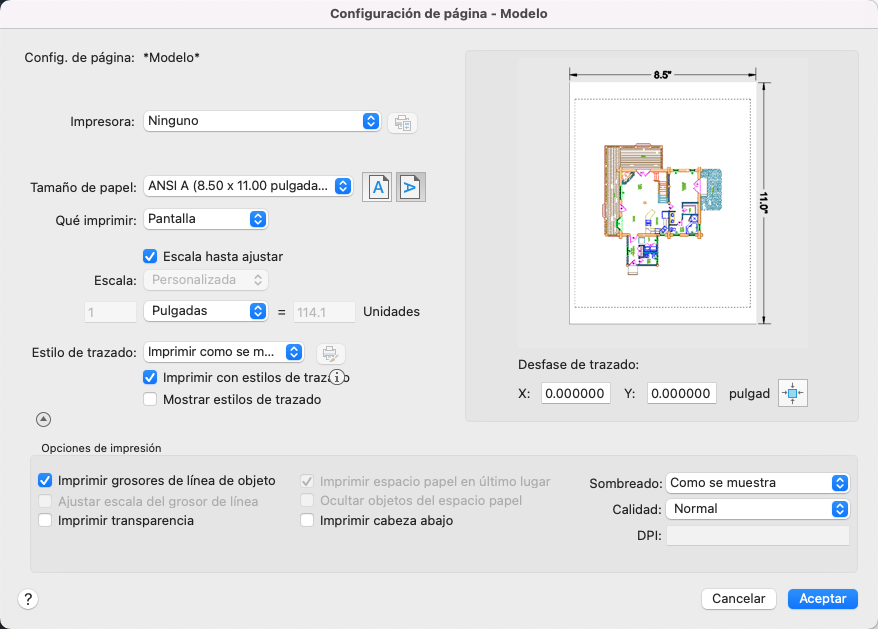The image size is (878, 629).
Task: Click the X offset input field
Action: (x=576, y=394)
